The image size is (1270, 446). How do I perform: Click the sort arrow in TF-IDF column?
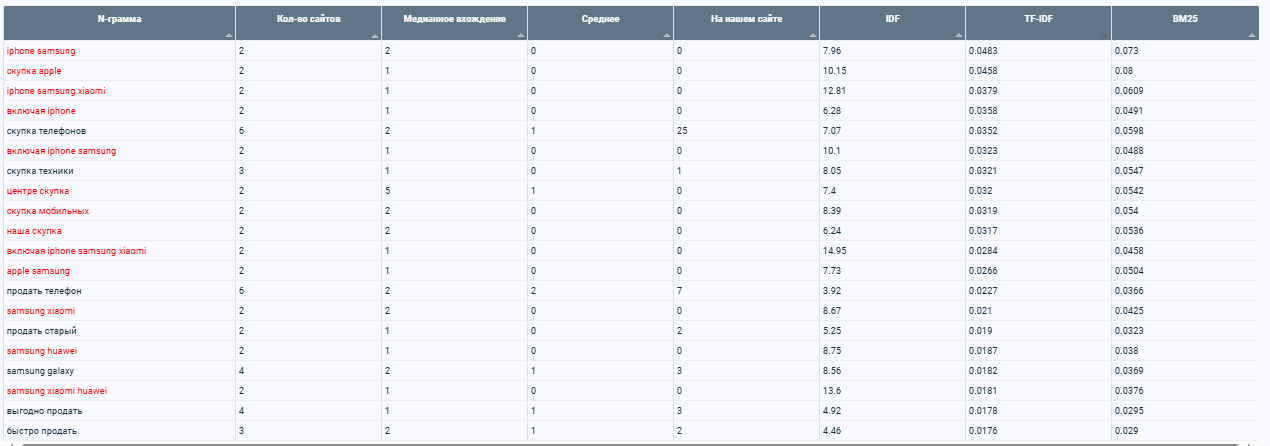[1104, 35]
